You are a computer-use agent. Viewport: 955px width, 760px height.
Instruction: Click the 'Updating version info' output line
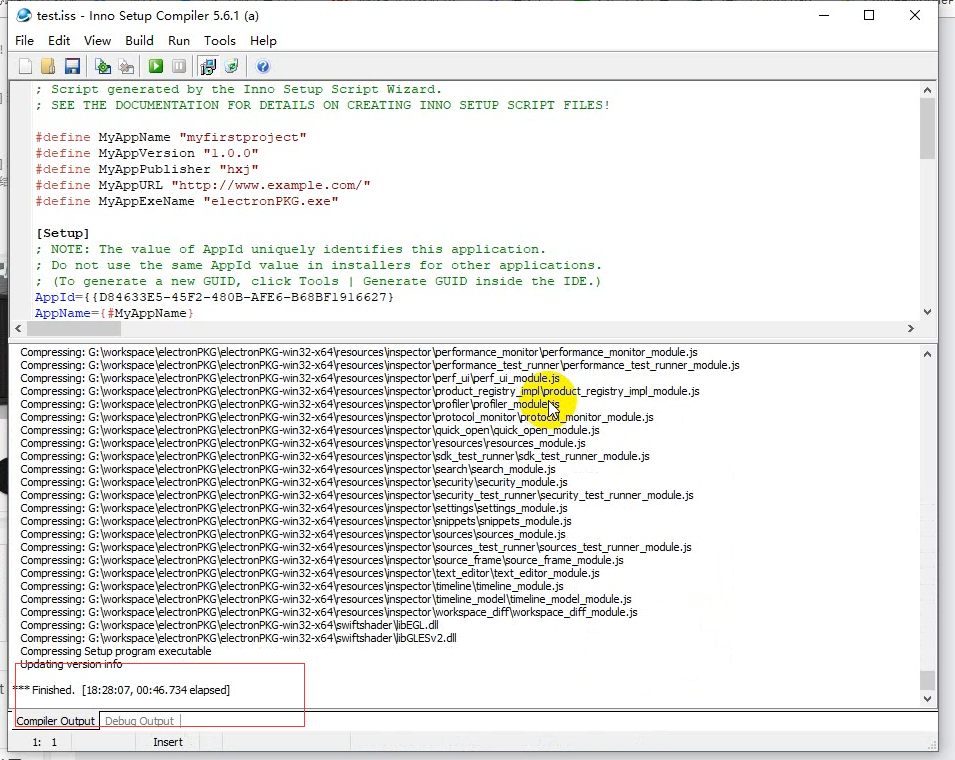[x=71, y=664]
